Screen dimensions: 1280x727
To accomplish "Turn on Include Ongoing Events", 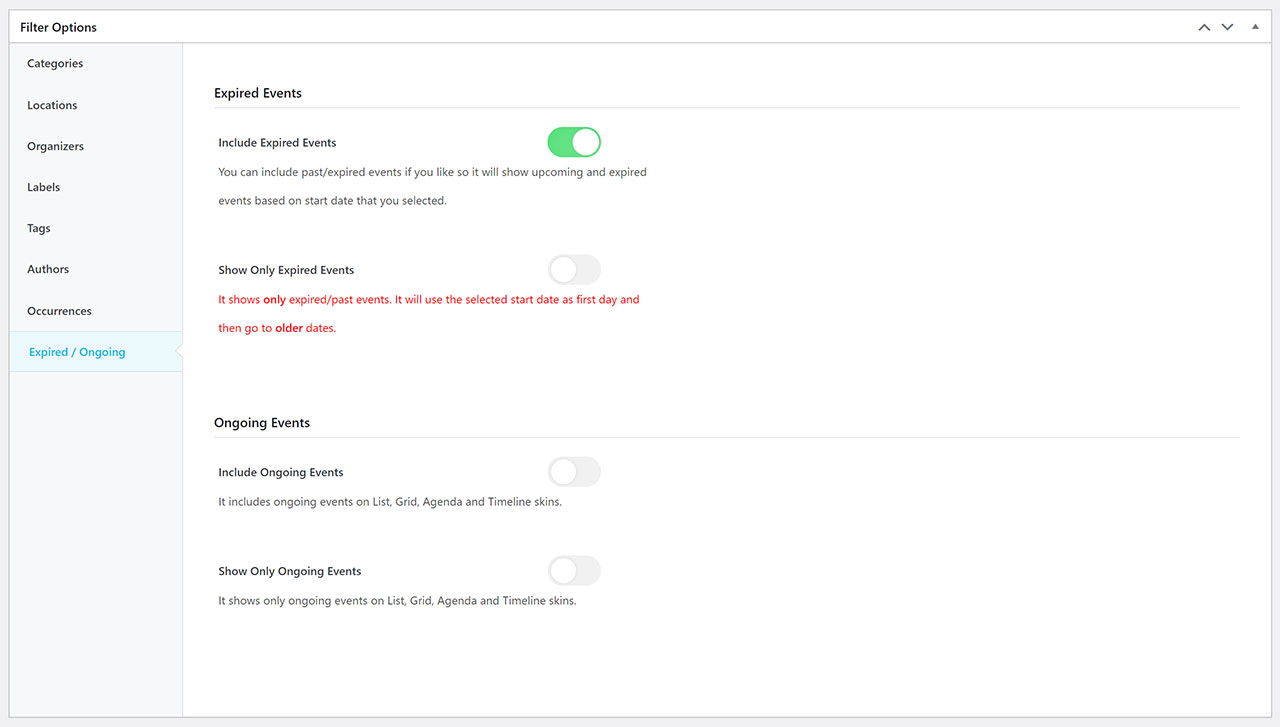I will tap(574, 472).
